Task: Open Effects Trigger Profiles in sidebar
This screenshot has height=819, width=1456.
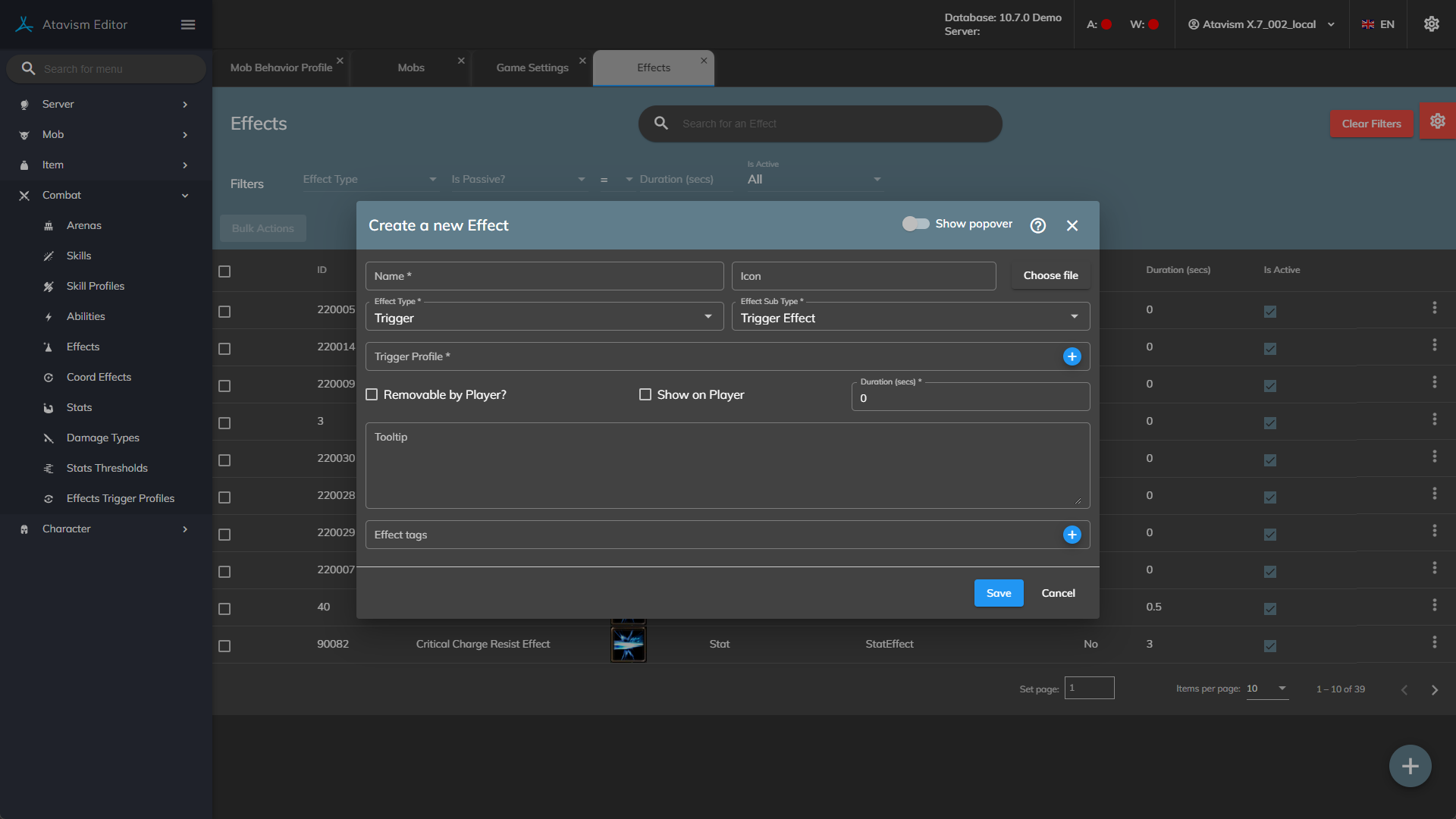Action: (120, 498)
